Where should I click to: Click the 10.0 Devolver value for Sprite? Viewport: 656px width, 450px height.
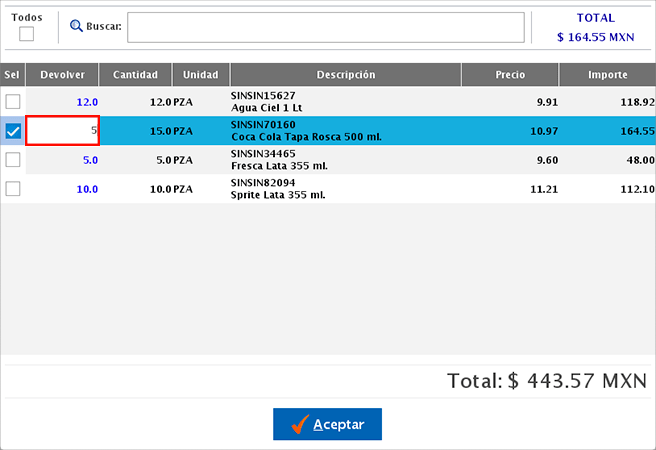[87, 189]
